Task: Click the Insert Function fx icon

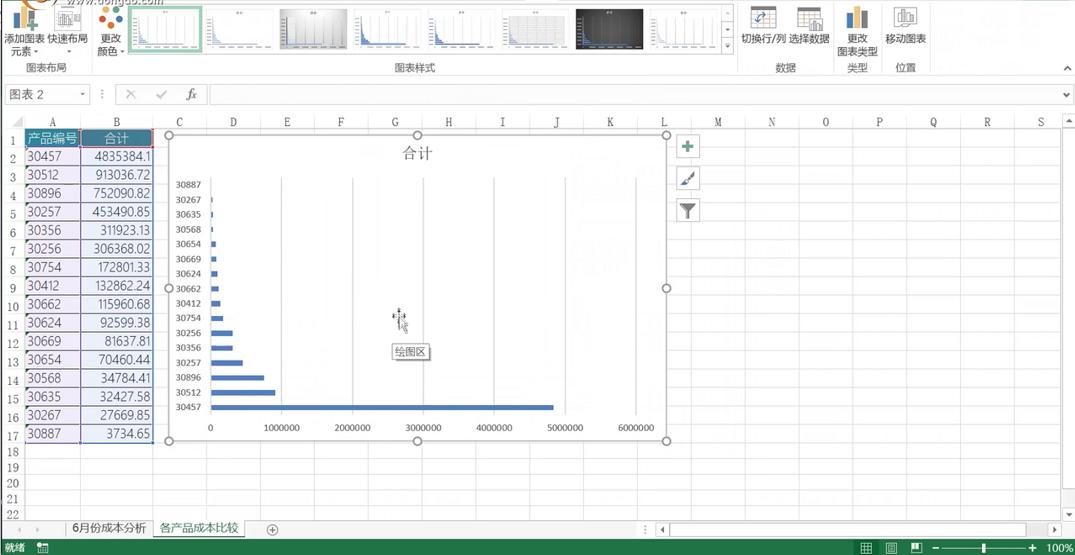Action: (192, 95)
